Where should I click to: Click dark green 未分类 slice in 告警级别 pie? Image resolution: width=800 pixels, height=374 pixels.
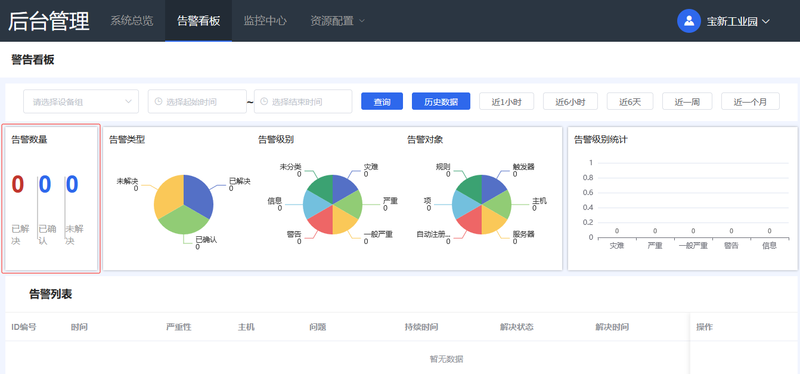pyautogui.click(x=322, y=187)
